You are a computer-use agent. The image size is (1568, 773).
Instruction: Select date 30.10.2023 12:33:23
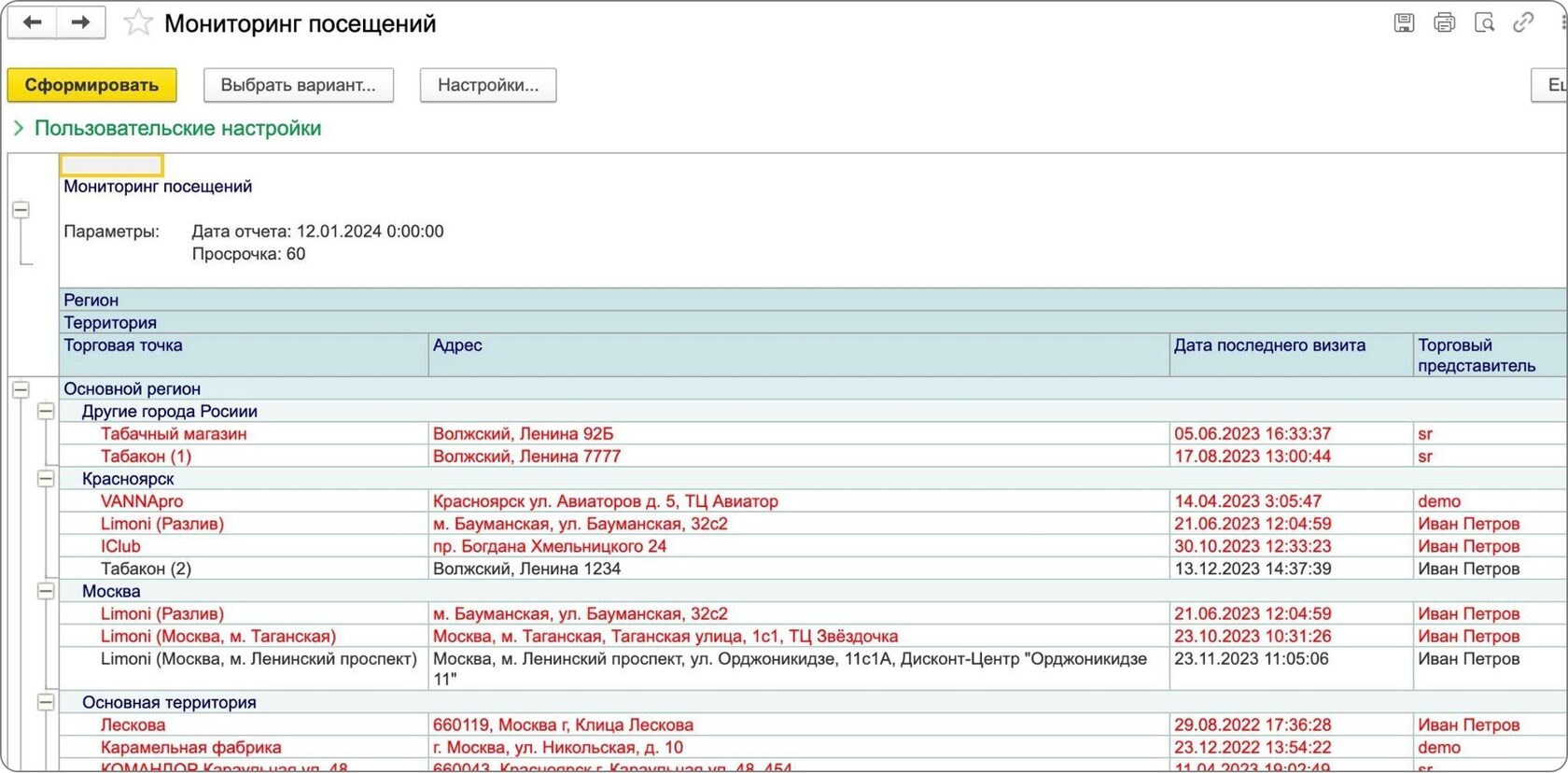(1253, 546)
